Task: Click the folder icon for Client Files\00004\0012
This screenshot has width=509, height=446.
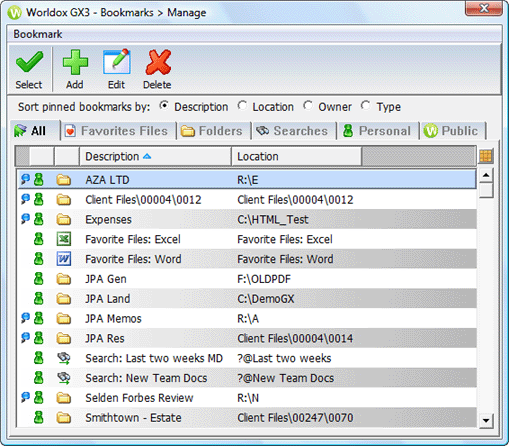Action: (63, 200)
